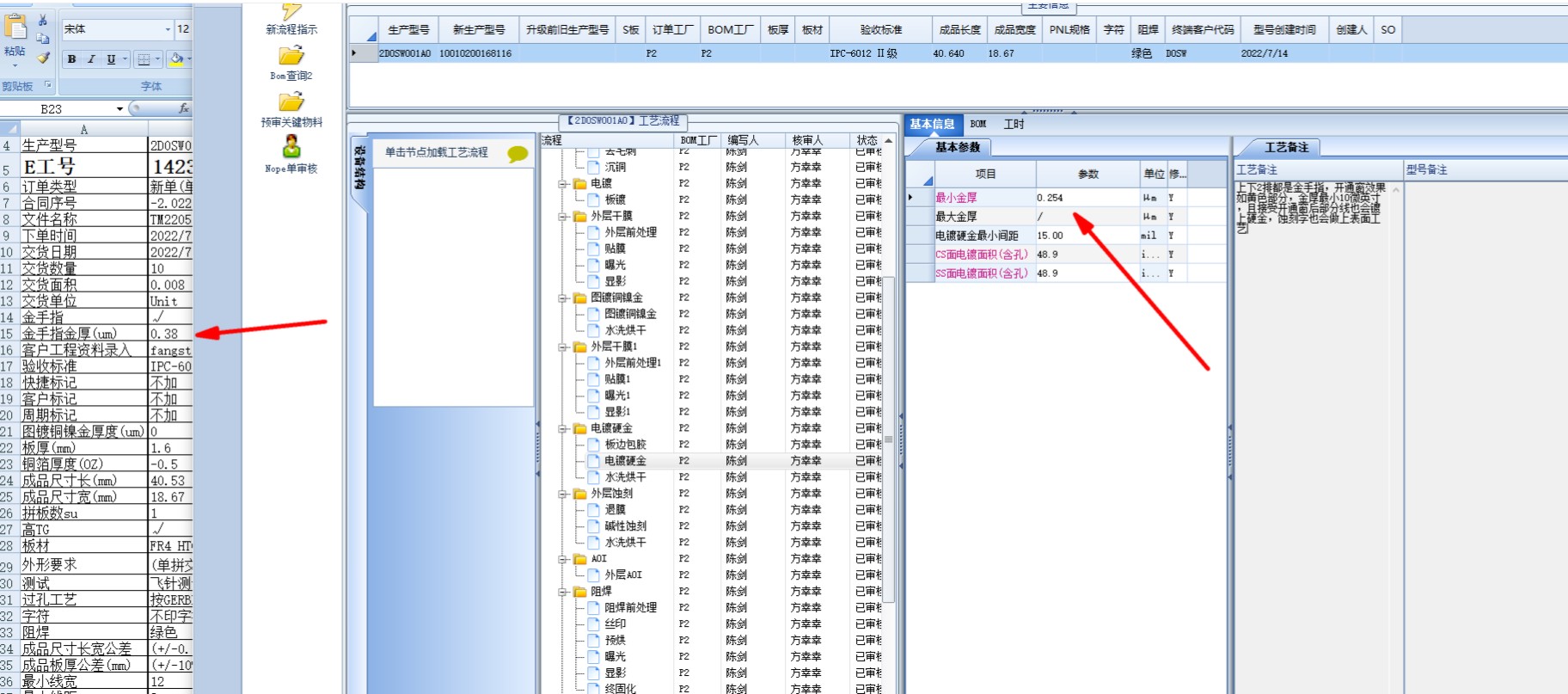Click the 电镀 folder icon
Image resolution: width=1568 pixels, height=694 pixels.
(579, 183)
